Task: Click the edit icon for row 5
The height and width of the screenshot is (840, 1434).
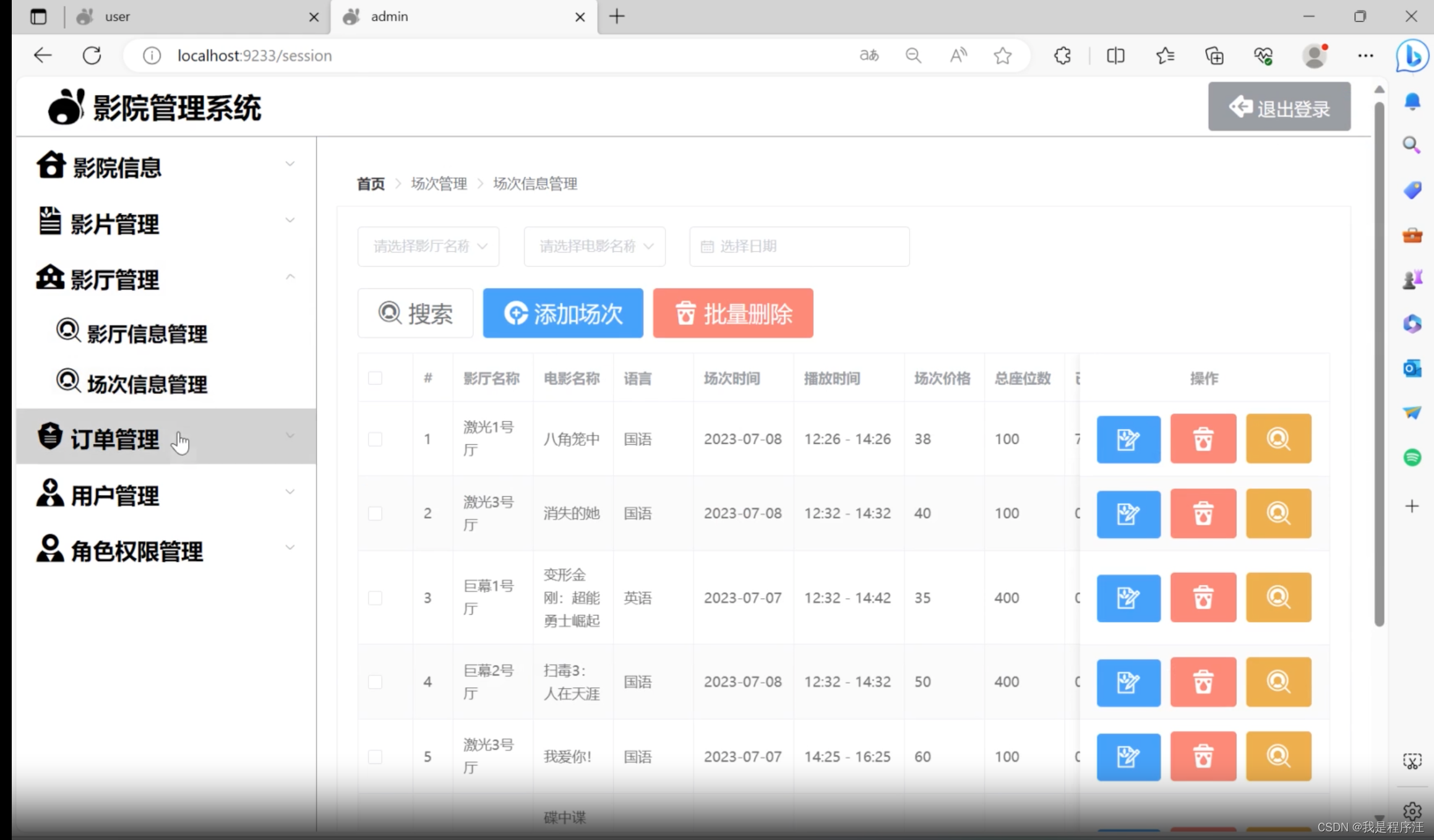Action: (x=1128, y=756)
